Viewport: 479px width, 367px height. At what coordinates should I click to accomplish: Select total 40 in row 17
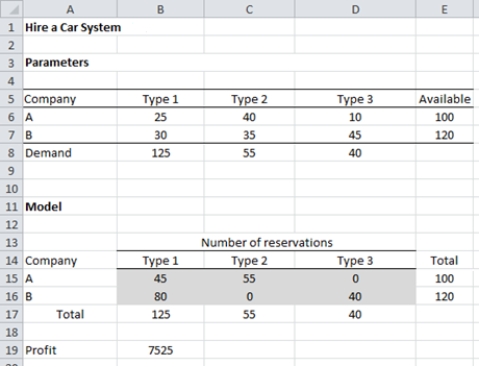point(355,314)
